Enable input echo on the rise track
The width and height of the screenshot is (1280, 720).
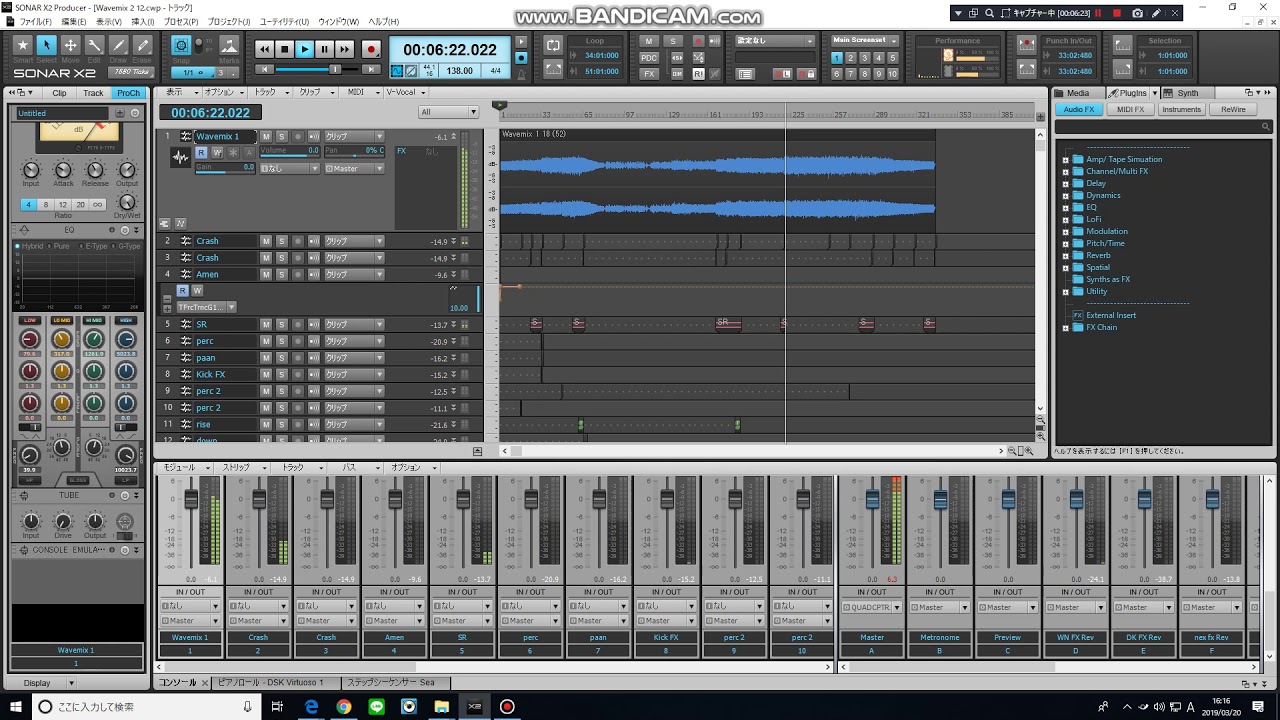click(x=314, y=424)
